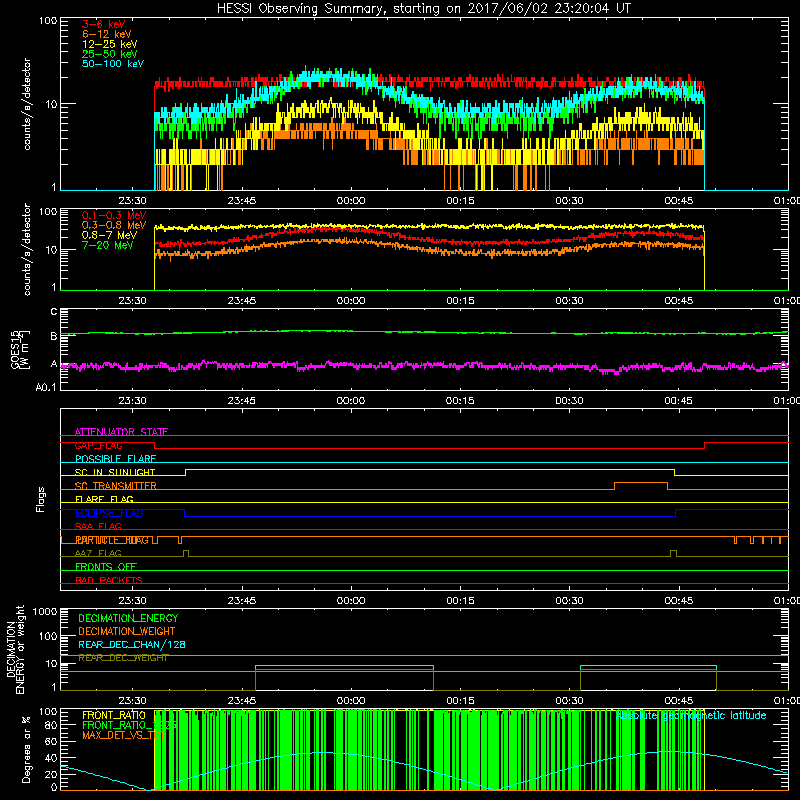Select the BAD_PACKETS flag label
800x800 pixels.
click(109, 580)
